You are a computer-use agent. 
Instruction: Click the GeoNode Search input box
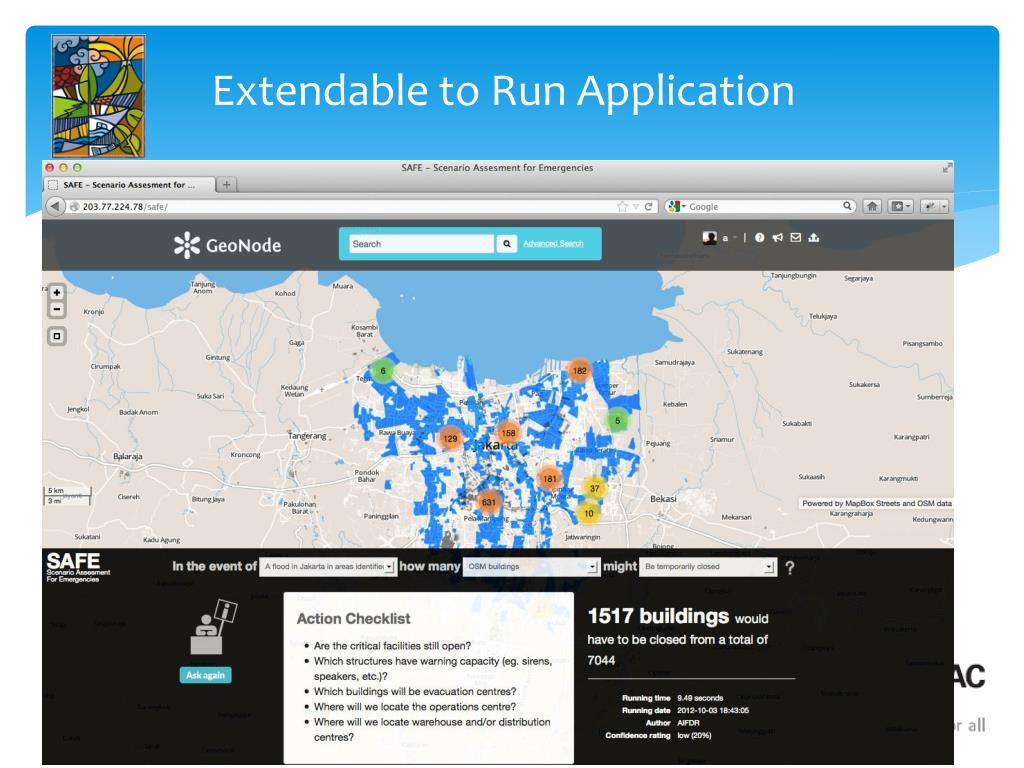point(421,244)
